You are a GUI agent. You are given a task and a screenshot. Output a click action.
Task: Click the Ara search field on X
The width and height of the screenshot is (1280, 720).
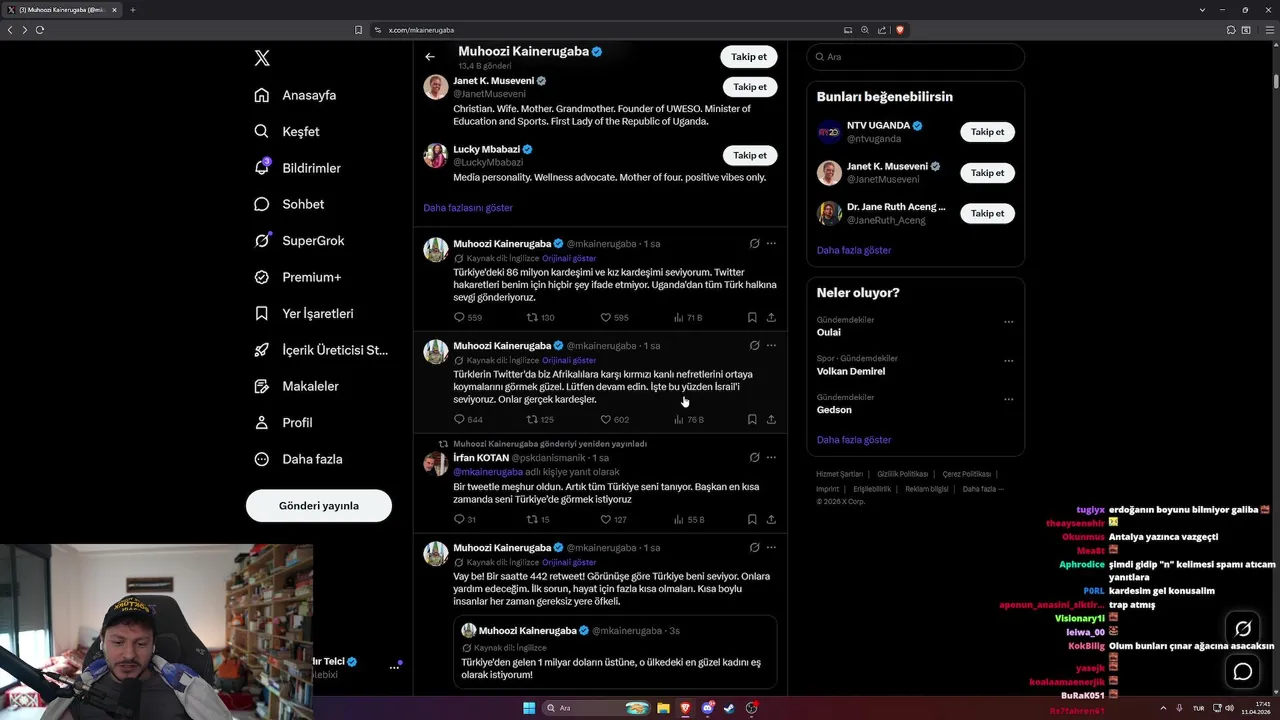point(915,57)
